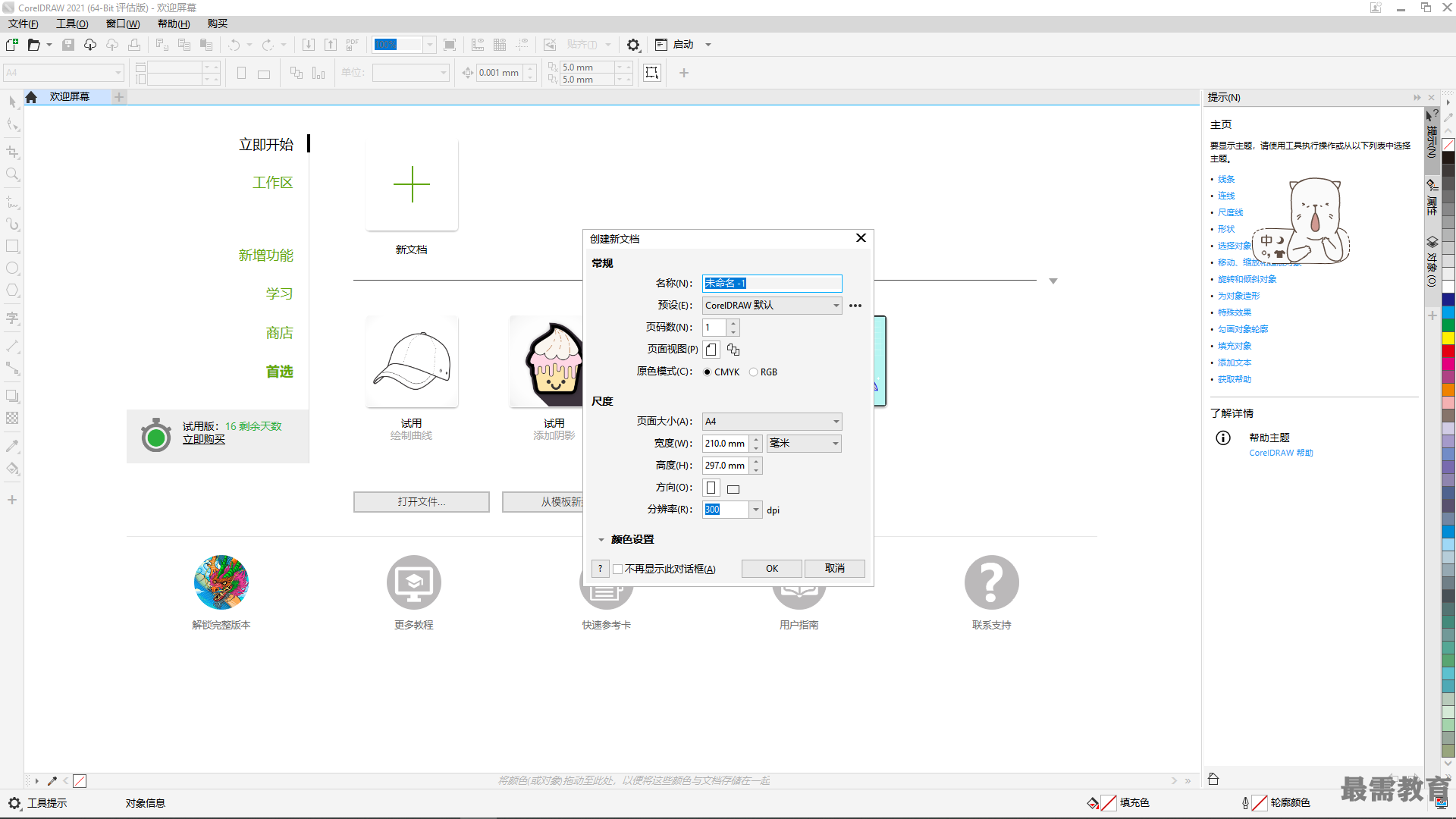The image size is (1456, 819).
Task: Open the Window menu
Action: (123, 24)
